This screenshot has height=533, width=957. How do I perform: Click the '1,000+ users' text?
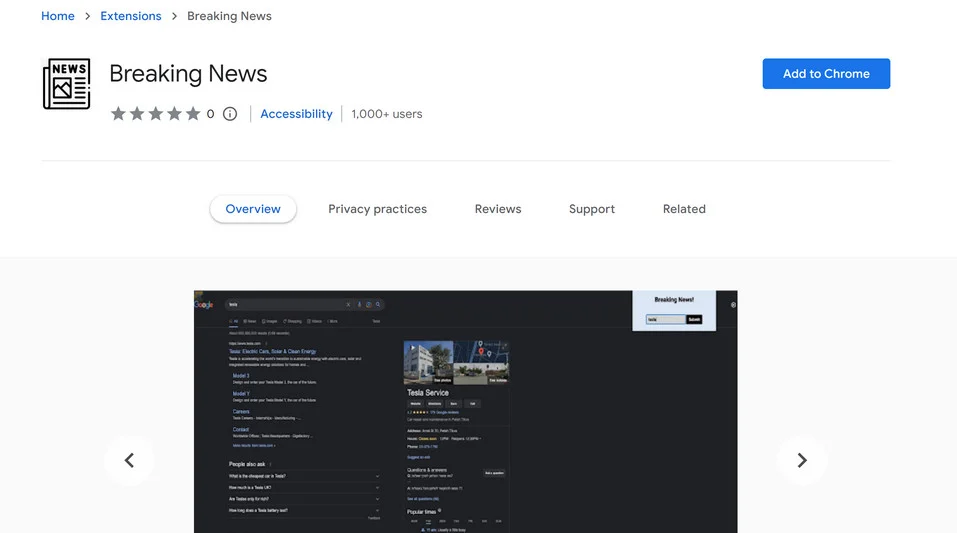[x=387, y=114]
